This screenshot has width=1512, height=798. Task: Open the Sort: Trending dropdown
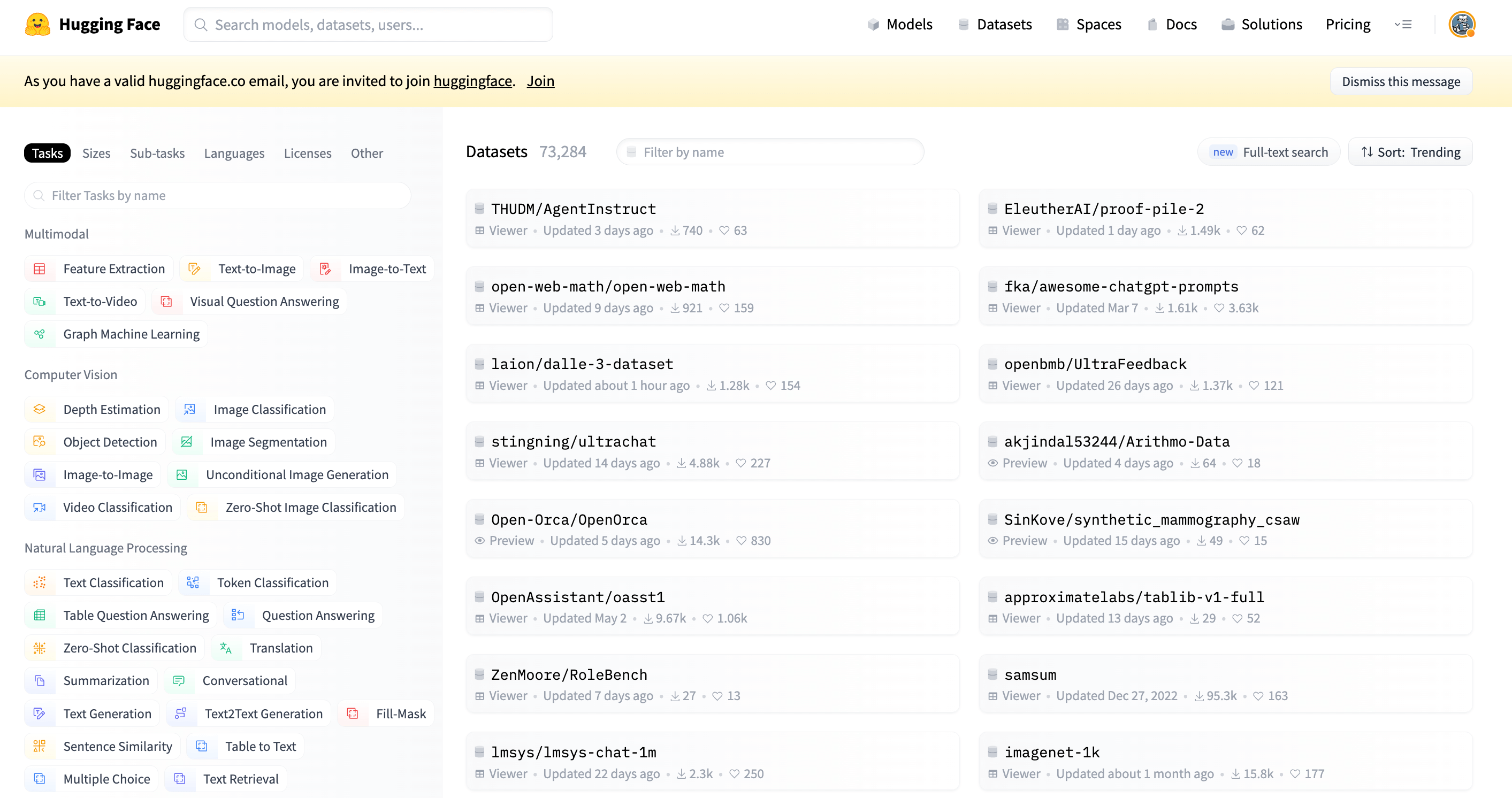pos(1410,152)
